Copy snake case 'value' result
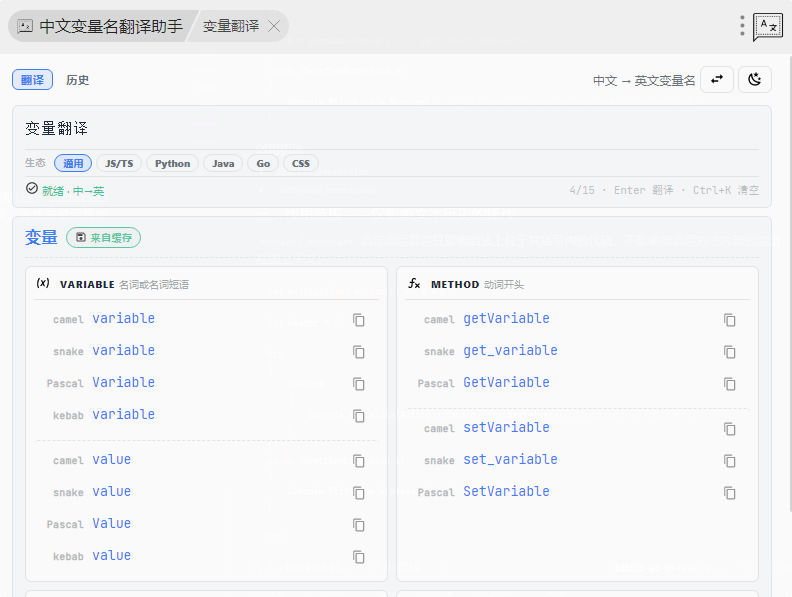792x597 pixels. (x=359, y=493)
